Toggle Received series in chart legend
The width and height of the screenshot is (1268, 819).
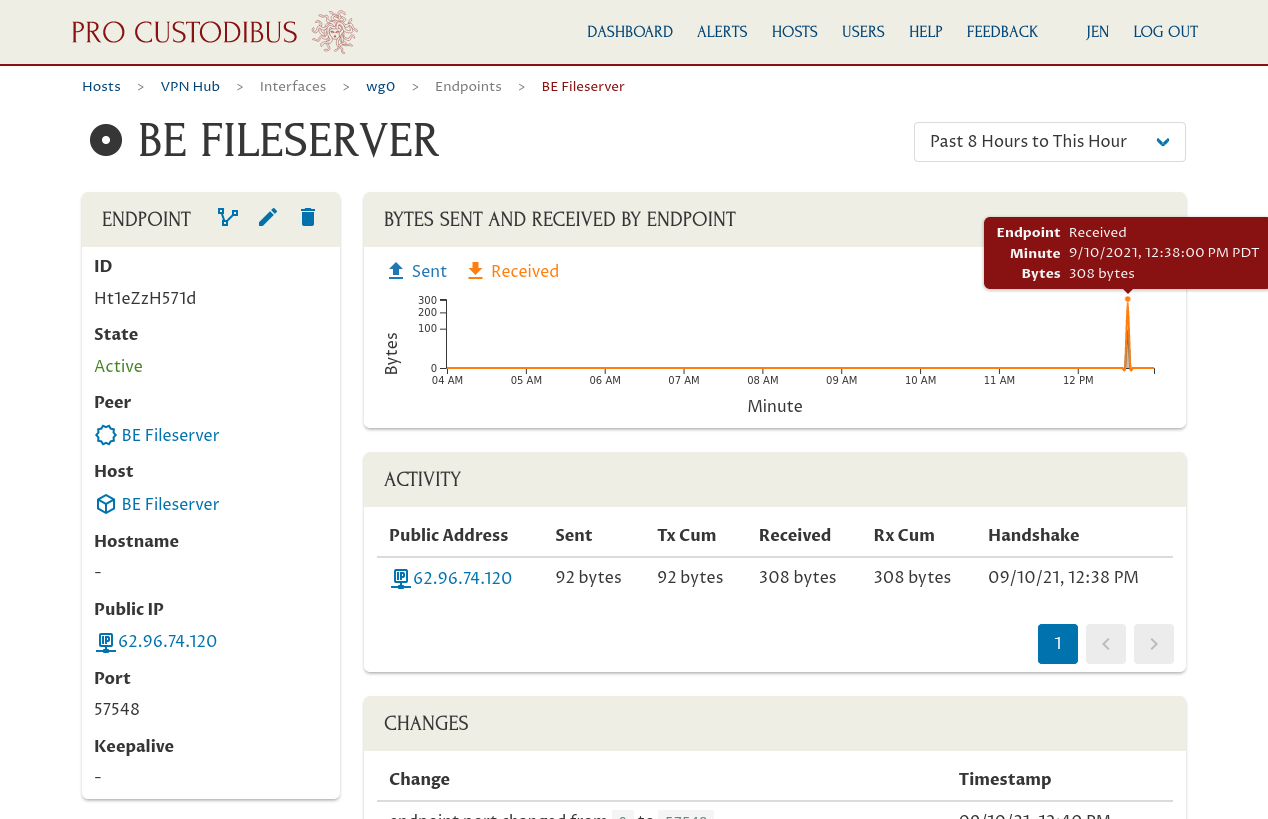pos(513,271)
